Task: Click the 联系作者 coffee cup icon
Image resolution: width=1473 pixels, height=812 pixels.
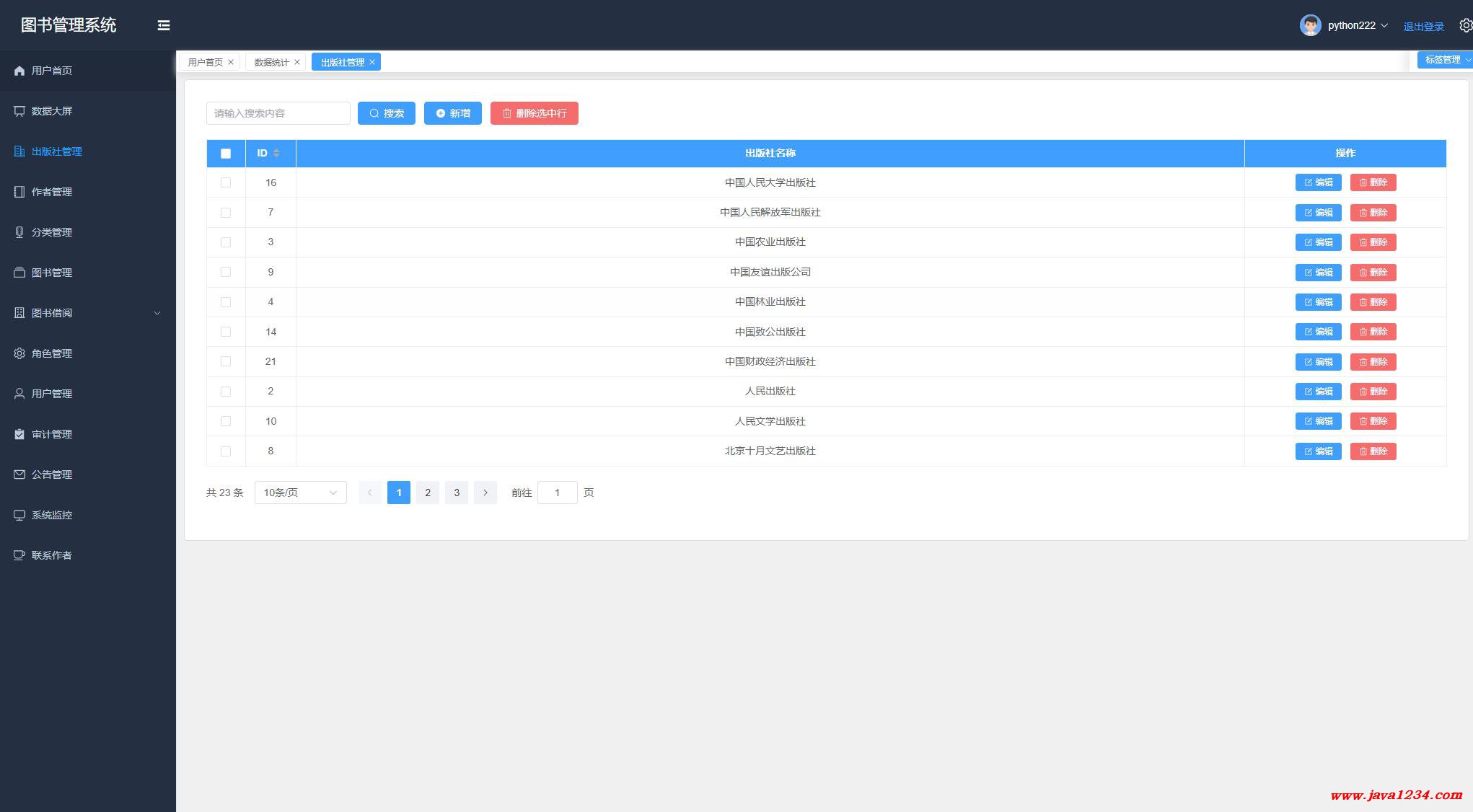Action: [19, 555]
